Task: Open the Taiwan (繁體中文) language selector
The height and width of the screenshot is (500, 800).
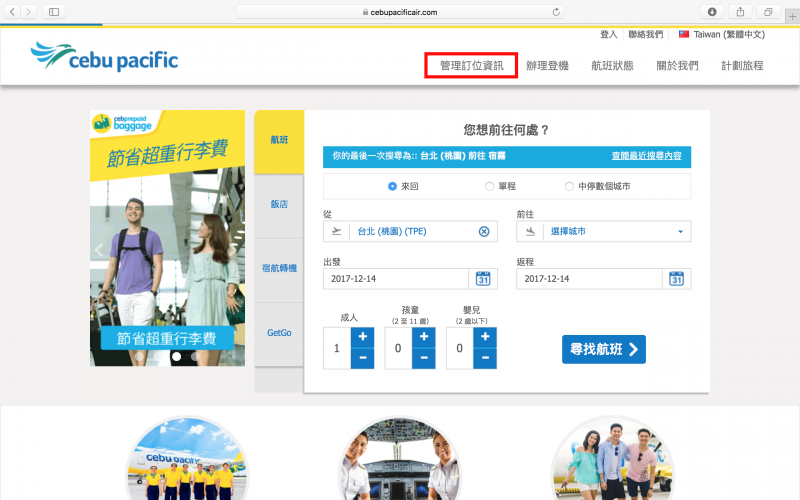Action: pos(722,34)
